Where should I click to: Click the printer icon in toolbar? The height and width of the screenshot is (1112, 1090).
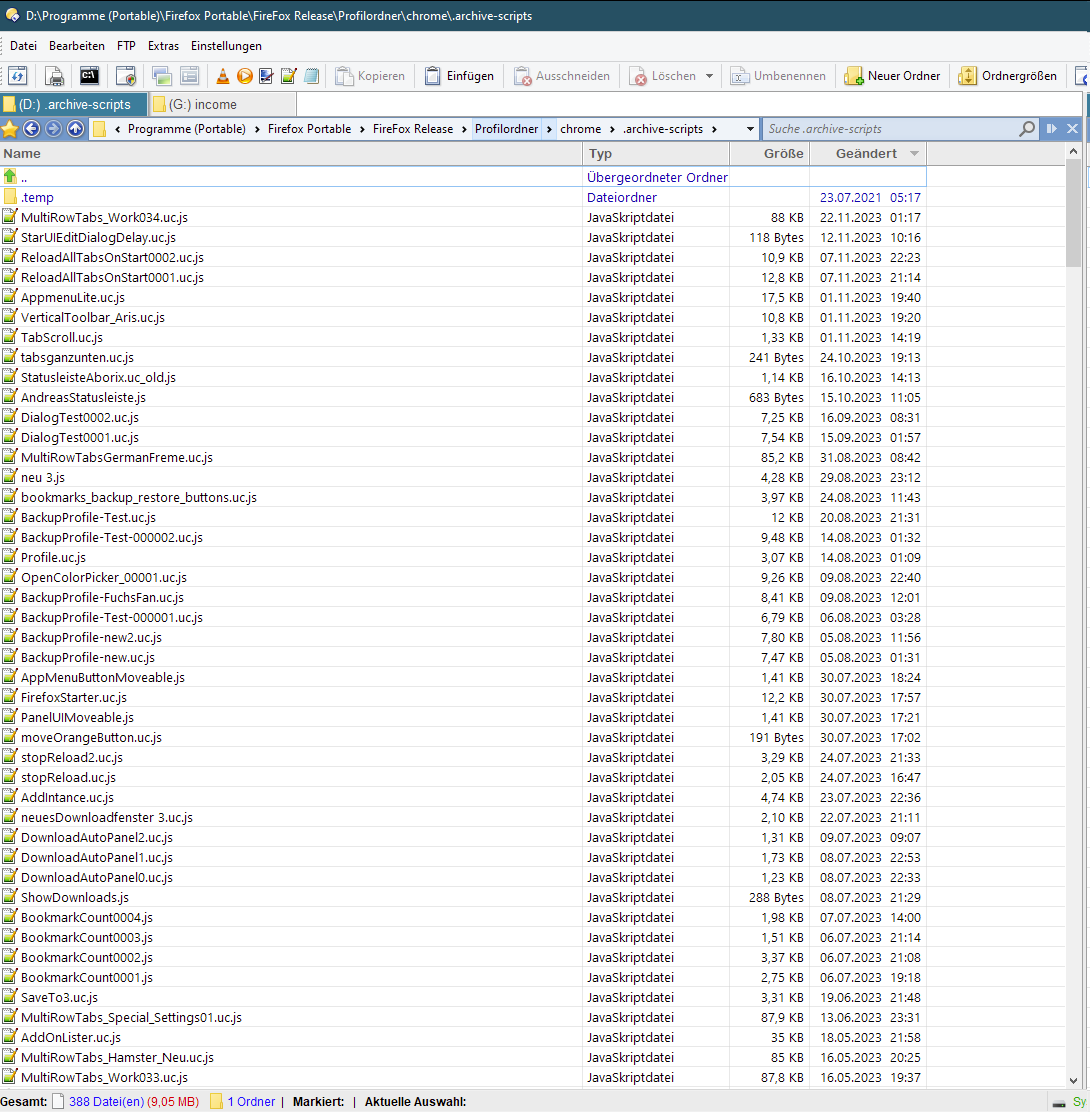(56, 76)
